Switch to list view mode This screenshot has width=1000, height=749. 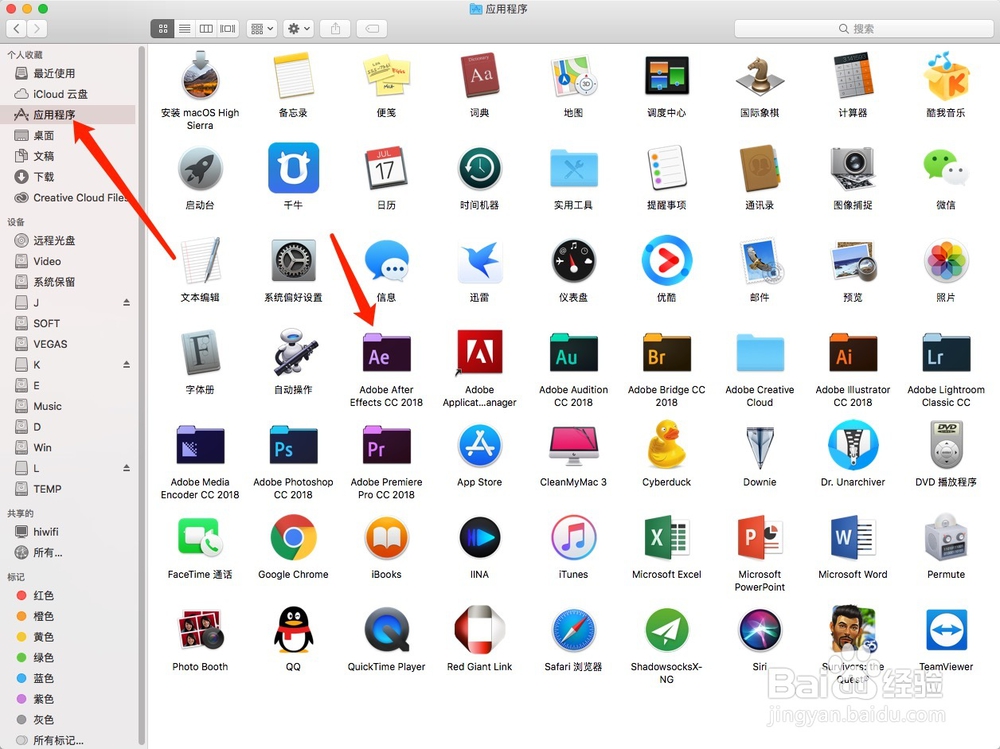[x=185, y=28]
